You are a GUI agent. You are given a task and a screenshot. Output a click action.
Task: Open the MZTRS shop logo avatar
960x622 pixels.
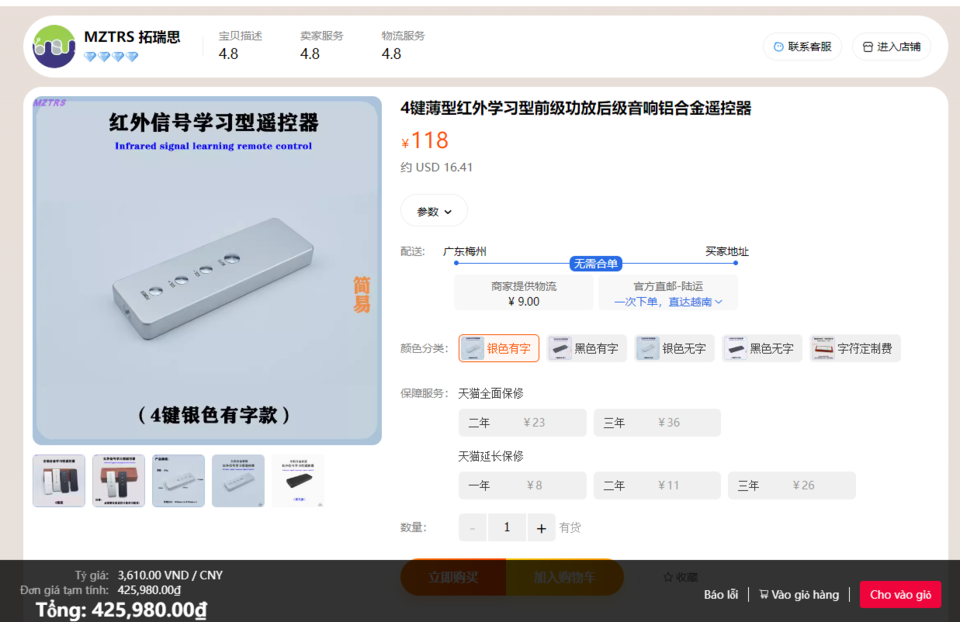(54, 47)
